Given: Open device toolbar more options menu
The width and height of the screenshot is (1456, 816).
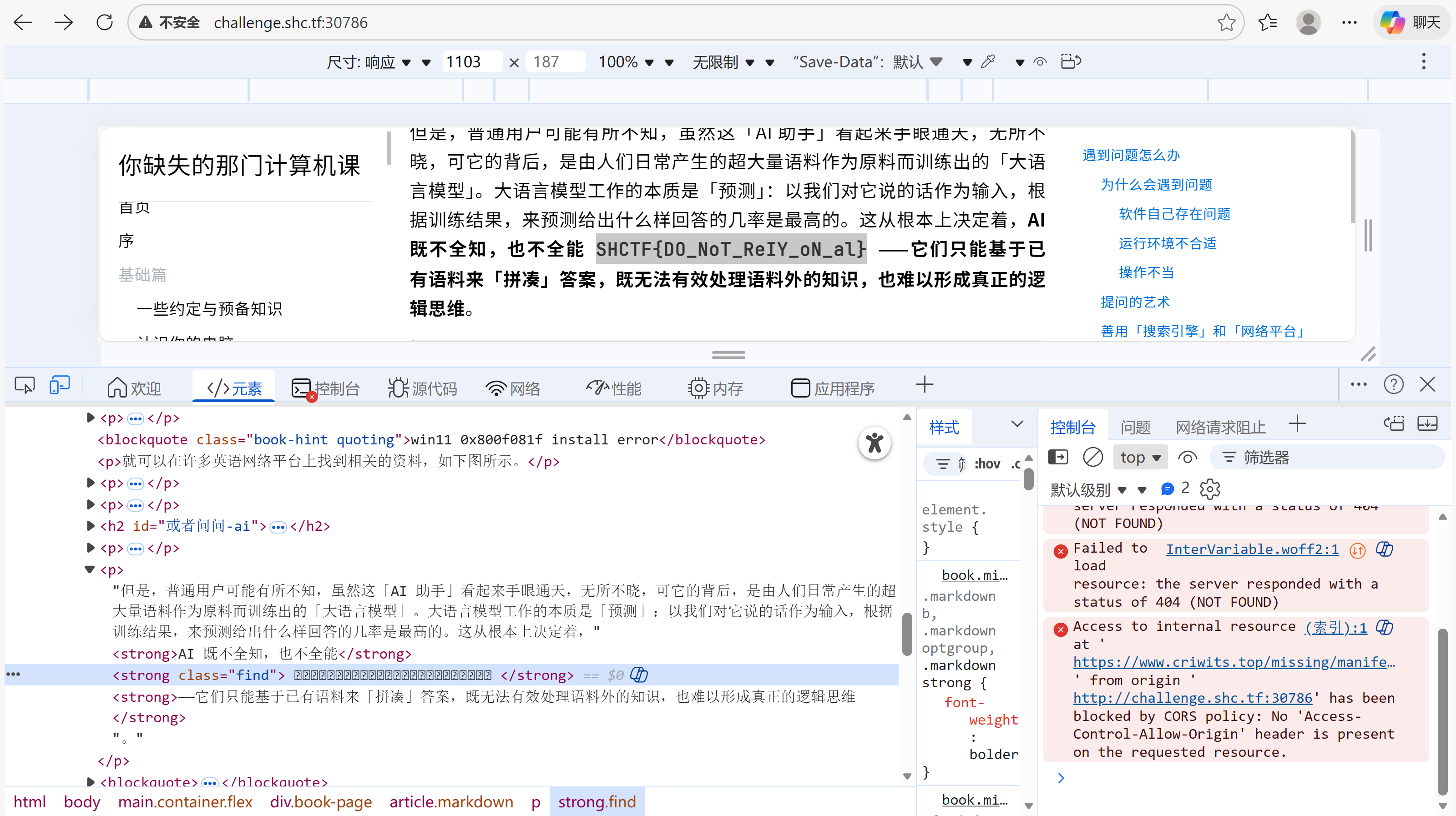Looking at the screenshot, I should pyautogui.click(x=1423, y=61).
